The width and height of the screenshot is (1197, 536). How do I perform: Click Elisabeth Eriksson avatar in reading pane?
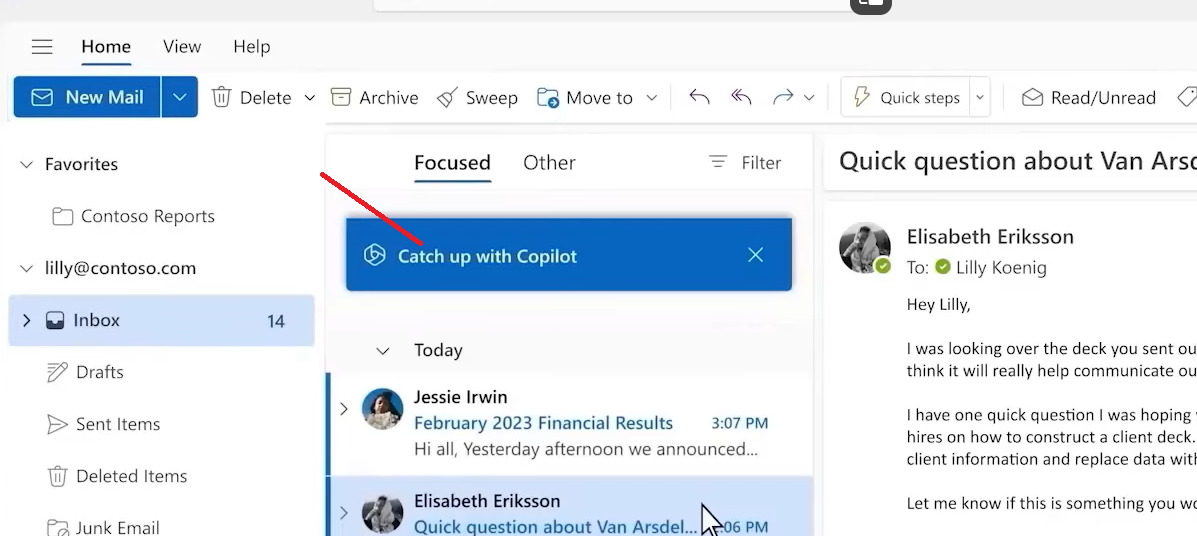(865, 247)
